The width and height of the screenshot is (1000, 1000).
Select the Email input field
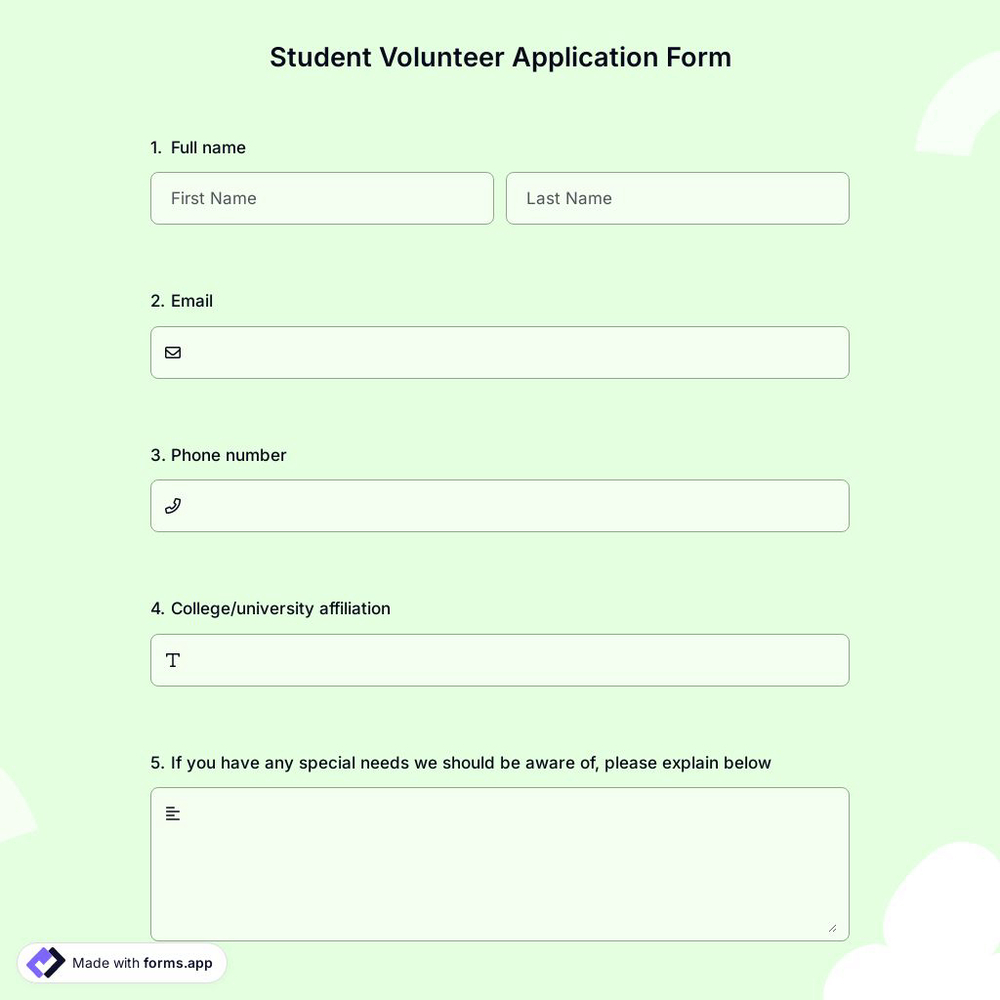[500, 352]
